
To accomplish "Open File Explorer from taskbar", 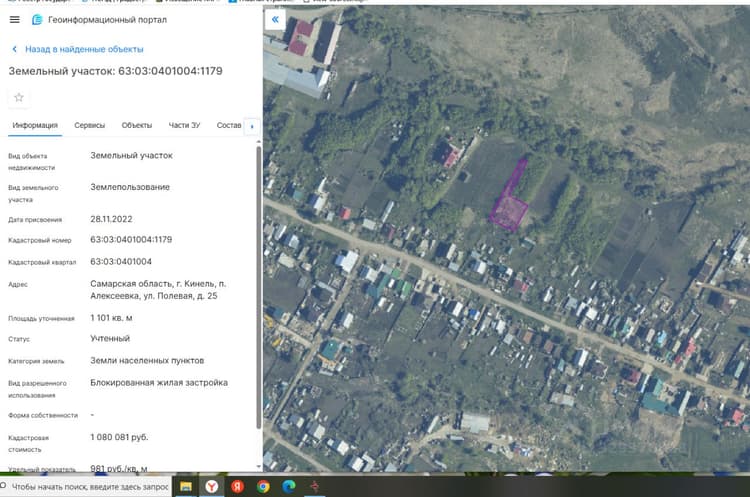I will (186, 487).
